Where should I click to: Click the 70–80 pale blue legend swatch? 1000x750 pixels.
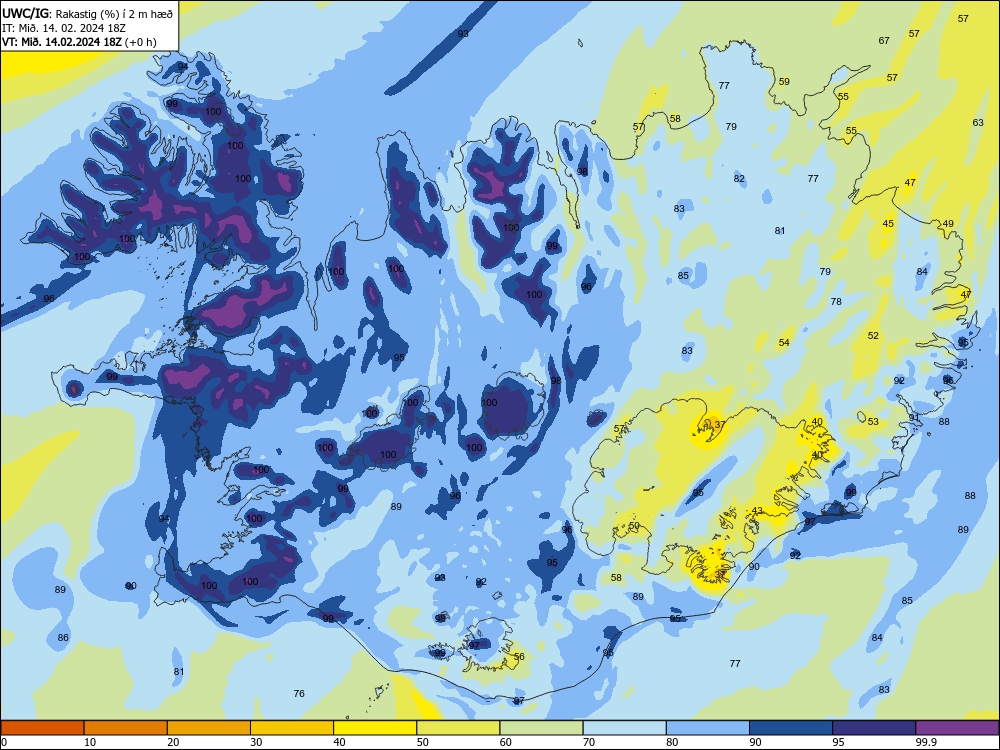pyautogui.click(x=624, y=728)
